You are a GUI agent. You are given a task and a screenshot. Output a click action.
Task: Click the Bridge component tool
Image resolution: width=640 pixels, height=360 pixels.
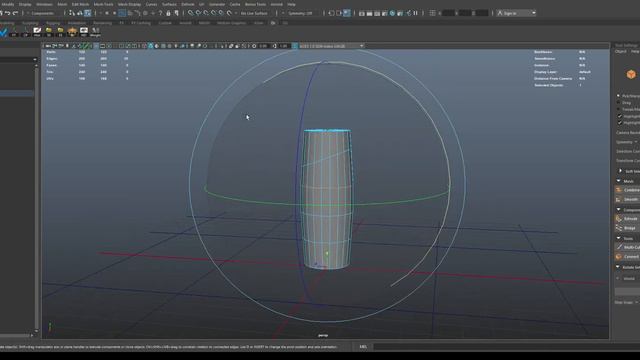tap(628, 228)
